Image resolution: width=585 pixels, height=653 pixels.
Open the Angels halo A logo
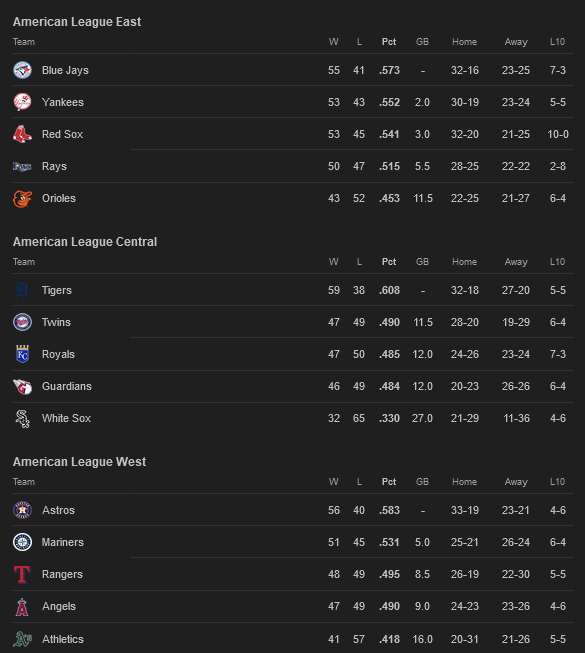(x=22, y=606)
